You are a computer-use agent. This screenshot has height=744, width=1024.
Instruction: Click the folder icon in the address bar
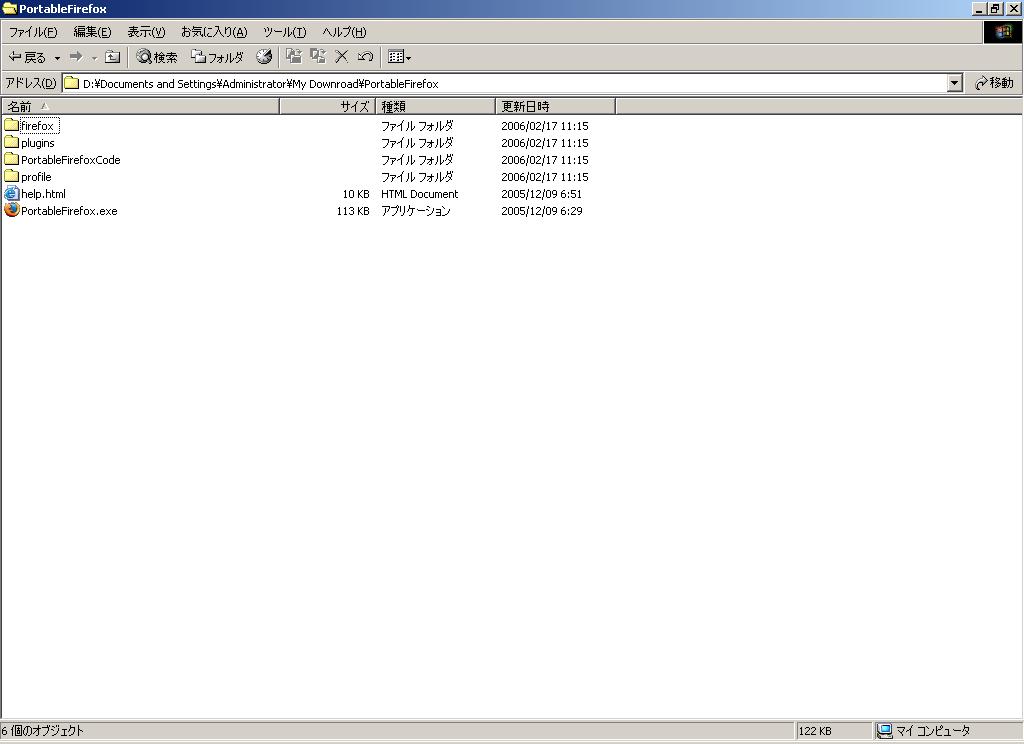tap(72, 83)
